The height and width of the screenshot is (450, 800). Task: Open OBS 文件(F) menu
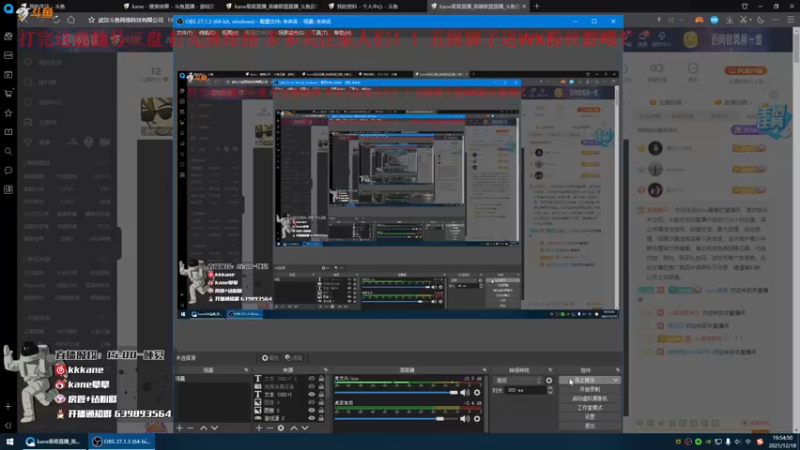pyautogui.click(x=184, y=33)
